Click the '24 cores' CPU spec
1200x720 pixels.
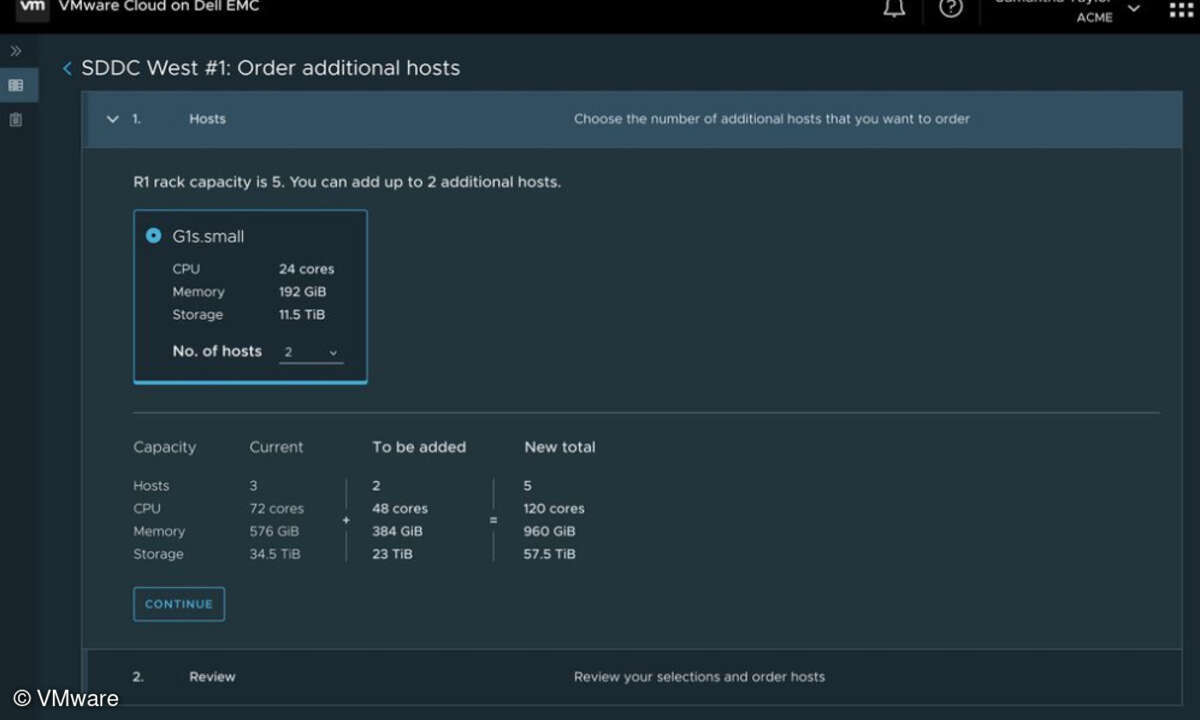[x=307, y=269]
